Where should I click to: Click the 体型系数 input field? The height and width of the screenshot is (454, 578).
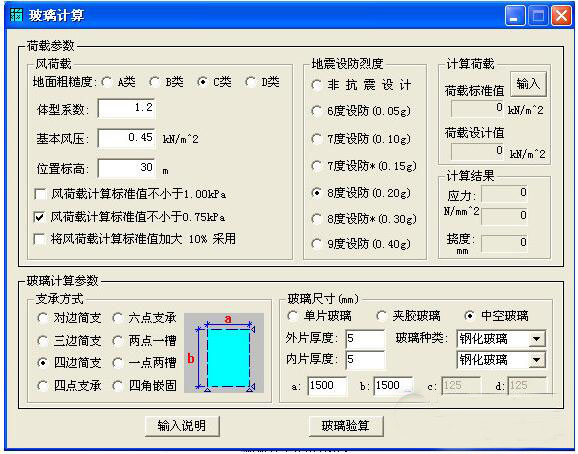click(x=126, y=108)
